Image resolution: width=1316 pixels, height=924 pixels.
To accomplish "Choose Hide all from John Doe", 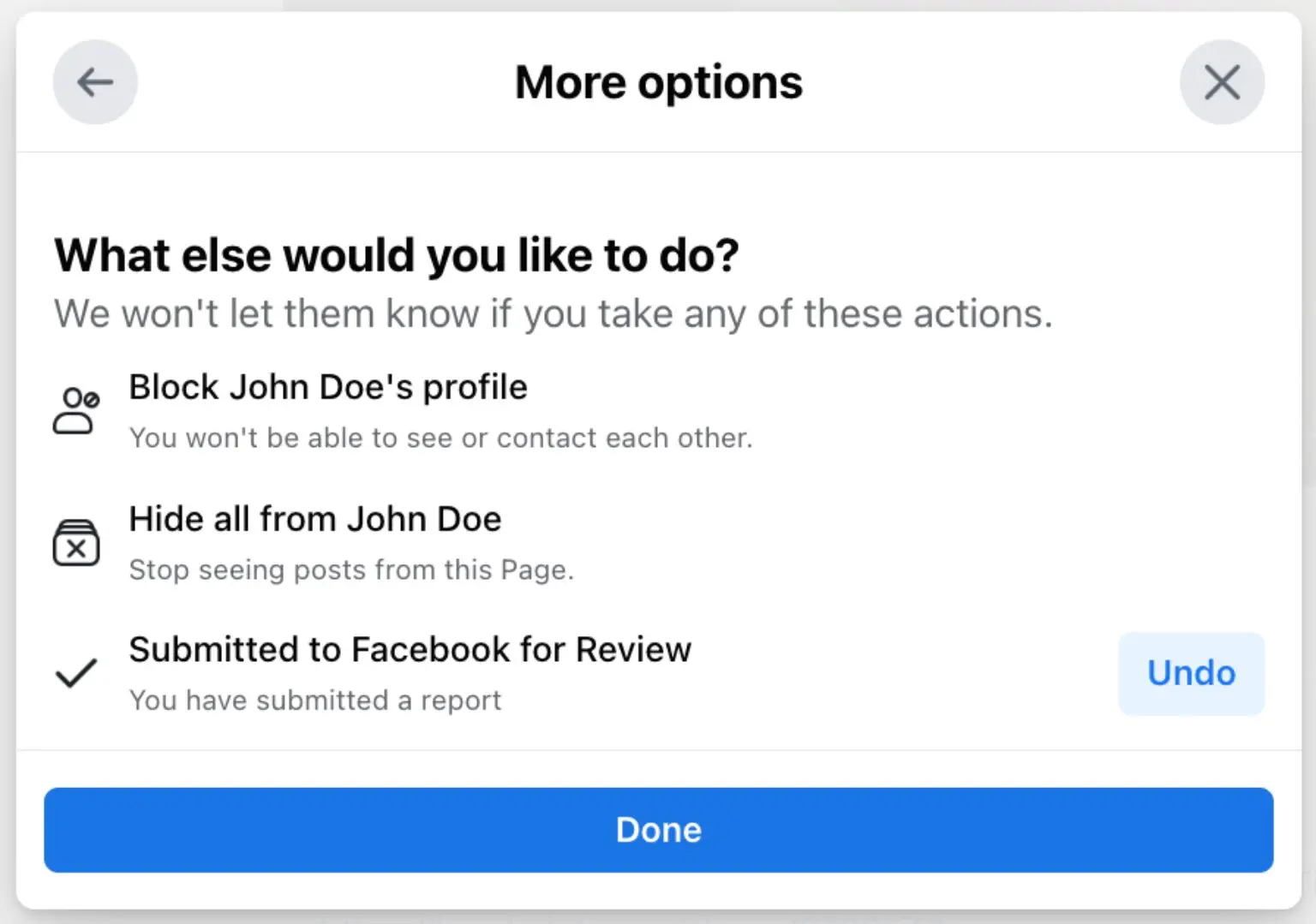I will (314, 519).
